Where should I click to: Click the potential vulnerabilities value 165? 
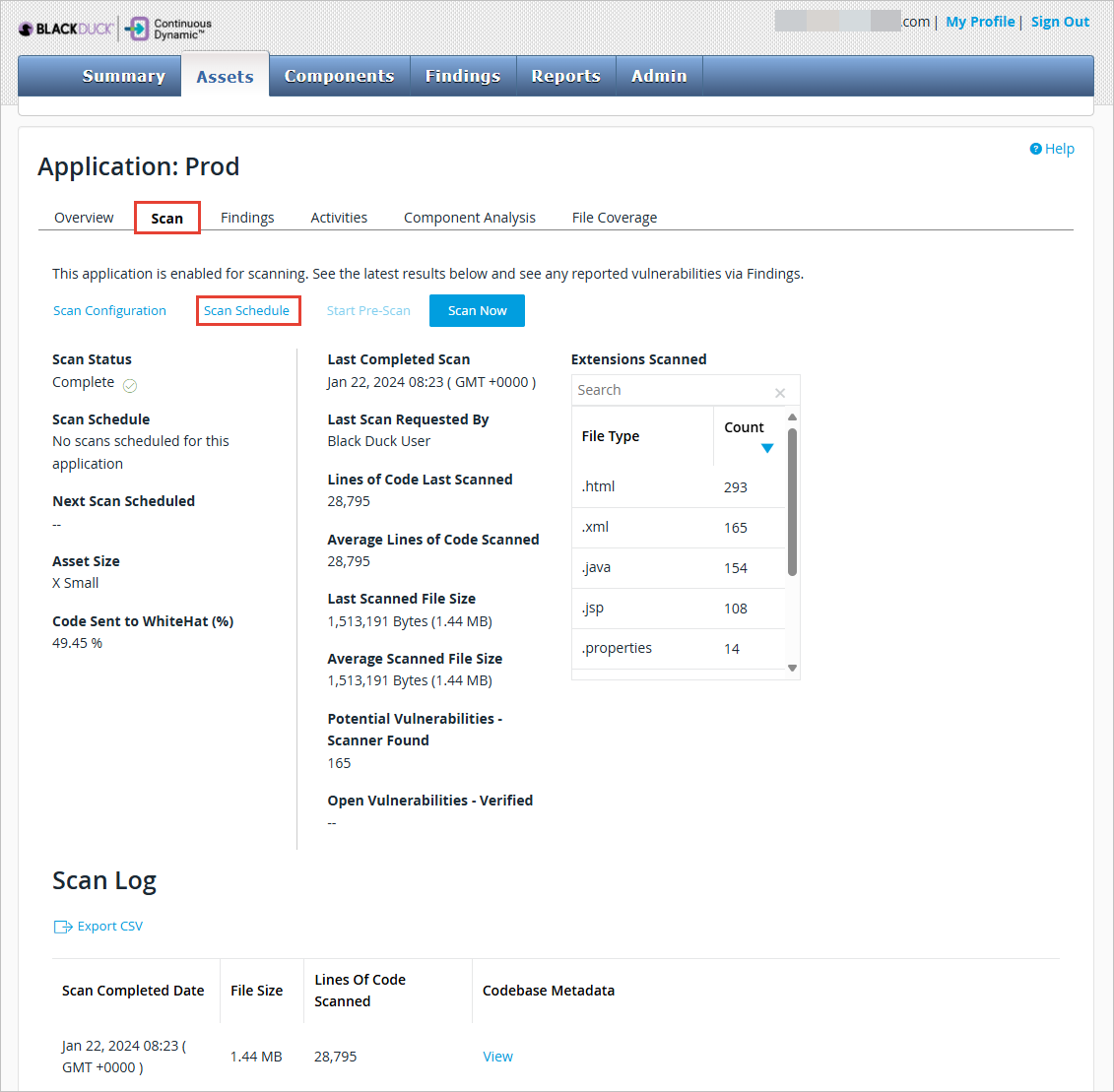[x=339, y=763]
